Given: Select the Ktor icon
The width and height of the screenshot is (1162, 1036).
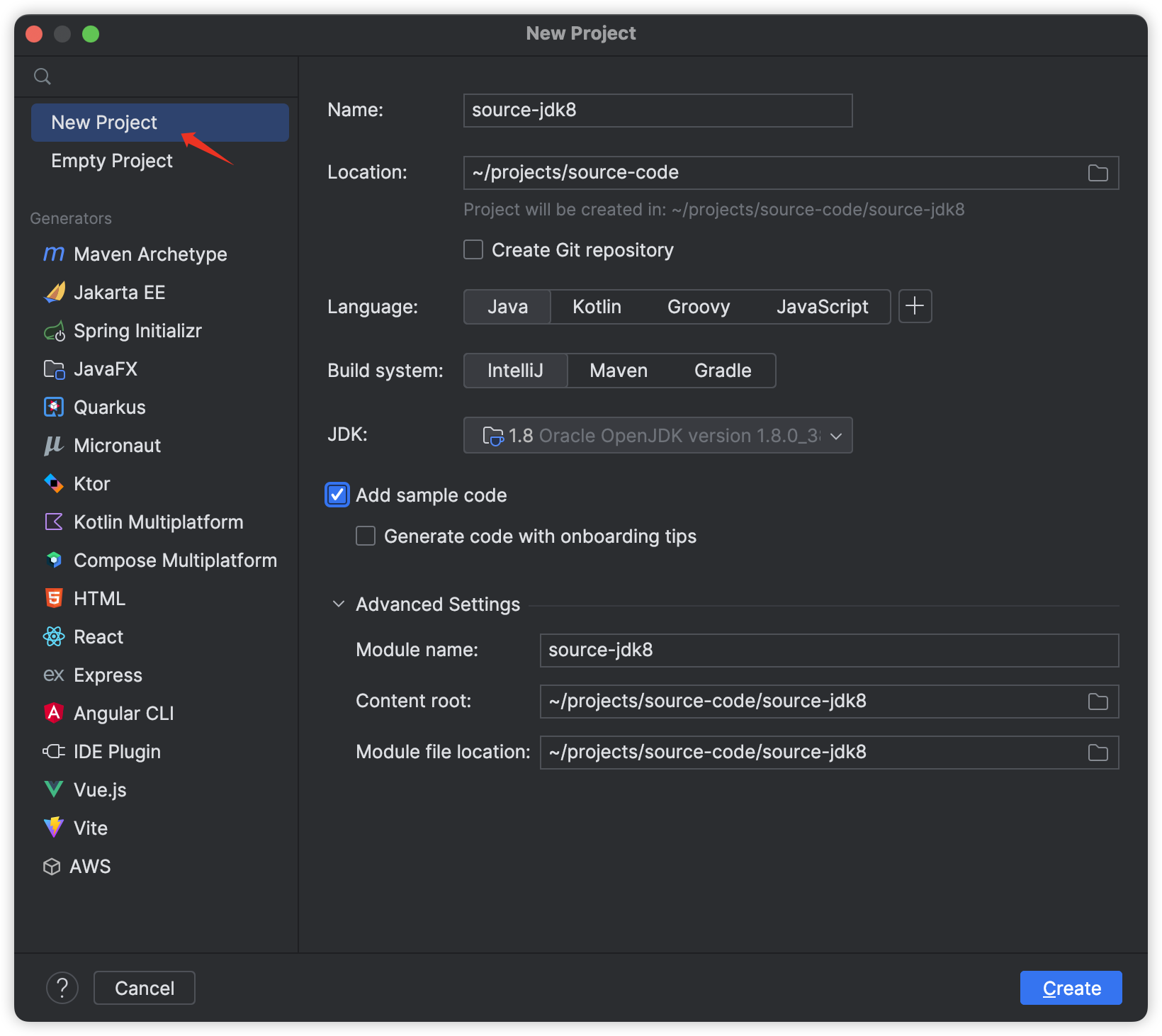Looking at the screenshot, I should coord(54,483).
